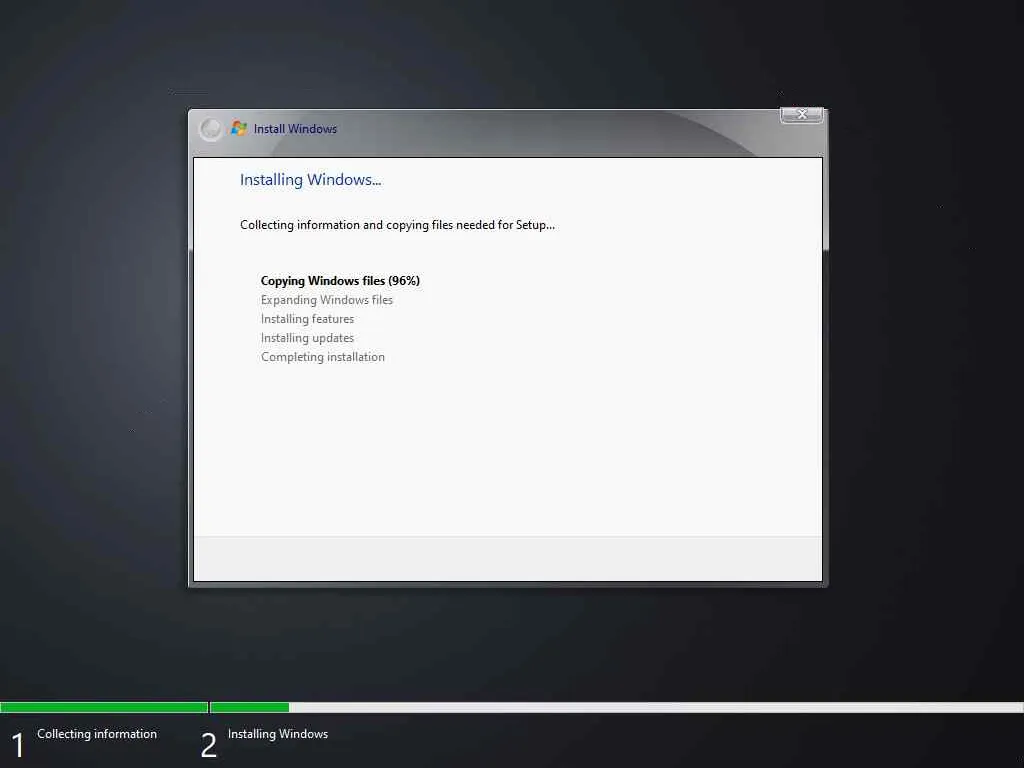Viewport: 1024px width, 768px height.
Task: Select 'Installing features' step
Action: click(x=307, y=319)
